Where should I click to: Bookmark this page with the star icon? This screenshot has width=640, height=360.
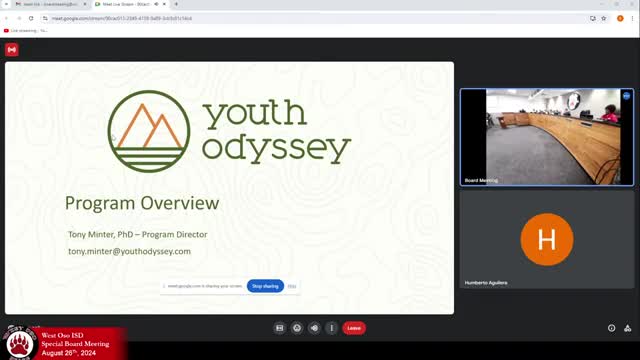604,18
